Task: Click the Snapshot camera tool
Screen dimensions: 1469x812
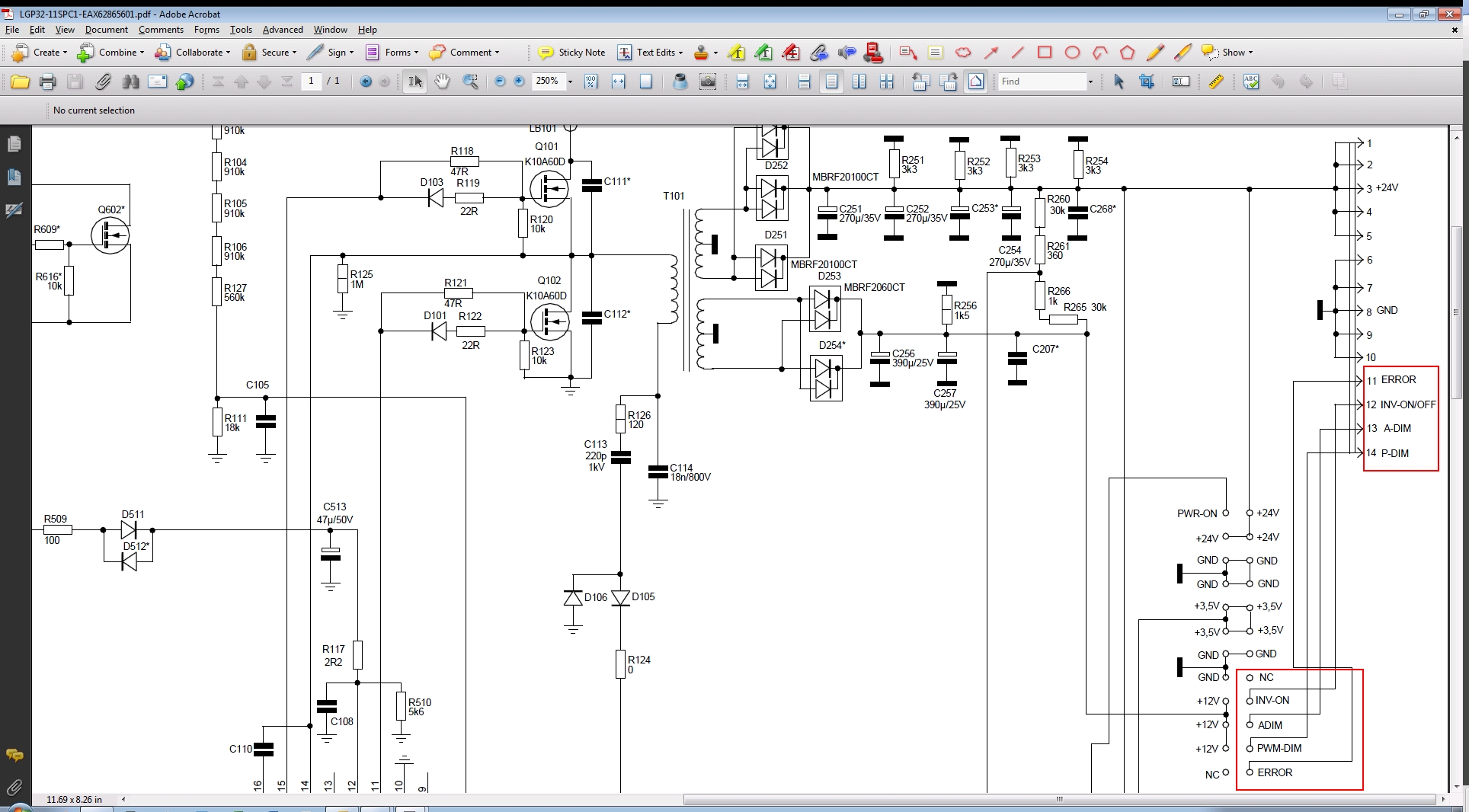Action: pyautogui.click(x=708, y=82)
